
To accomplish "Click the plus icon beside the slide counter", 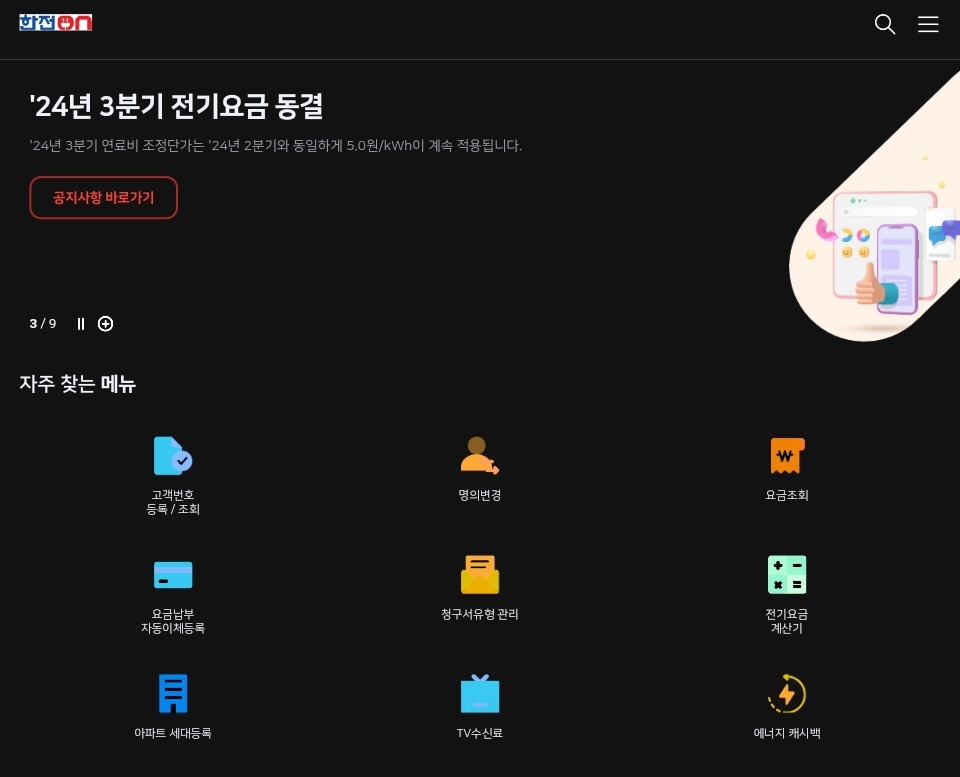I will tap(105, 324).
